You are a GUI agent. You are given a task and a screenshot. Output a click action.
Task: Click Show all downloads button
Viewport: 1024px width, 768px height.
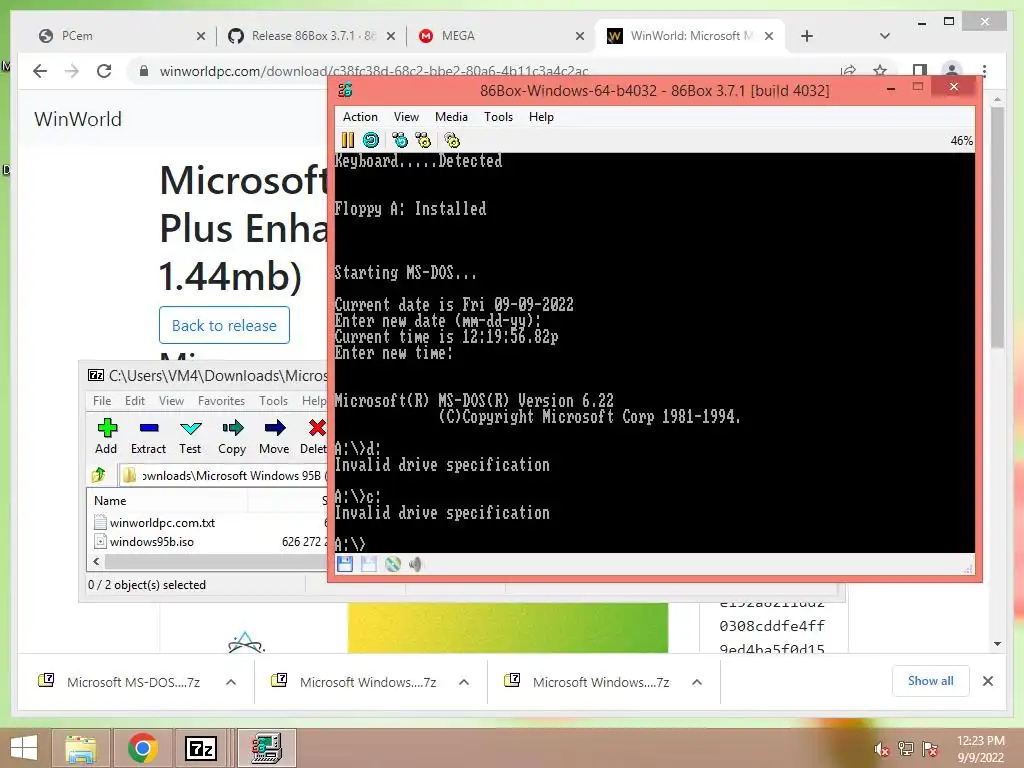(931, 680)
